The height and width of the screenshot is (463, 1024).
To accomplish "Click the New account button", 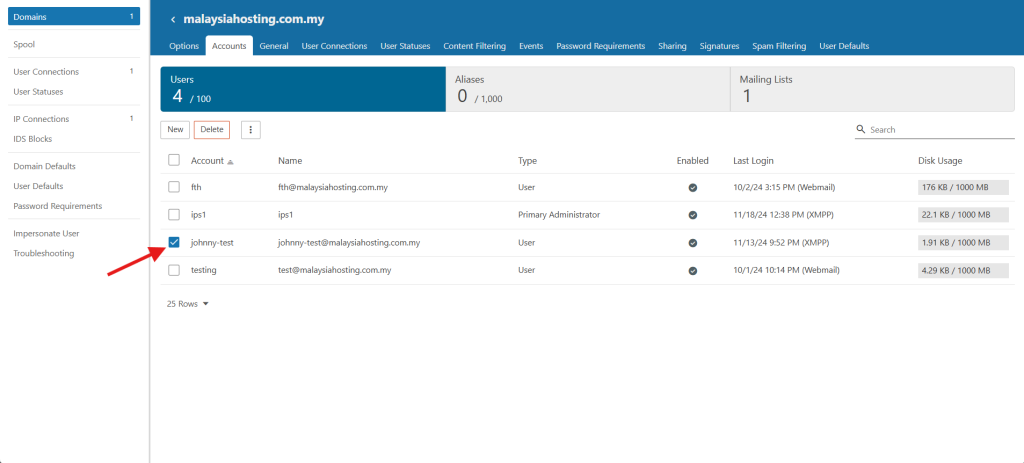I will tap(175, 130).
